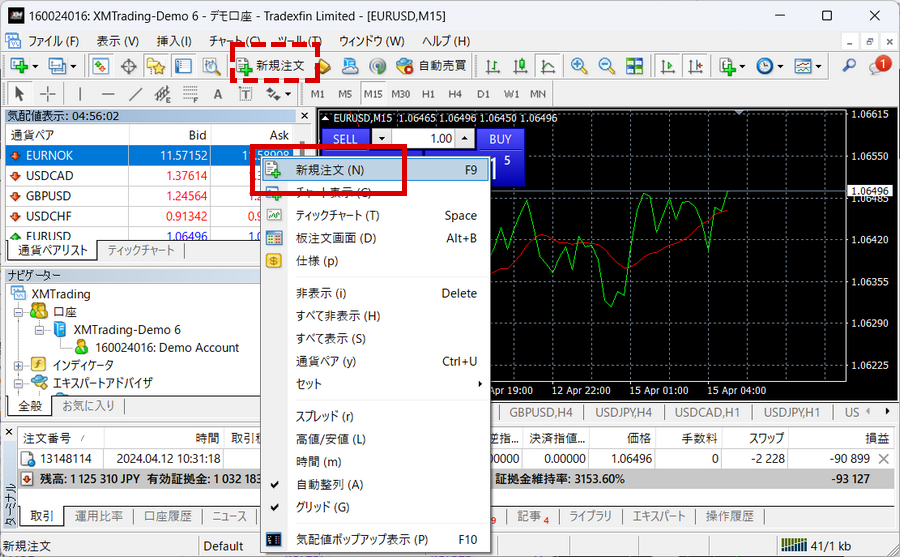Toggle the Data Window crosshair-target icon
This screenshot has height=557, width=900.
click(129, 66)
